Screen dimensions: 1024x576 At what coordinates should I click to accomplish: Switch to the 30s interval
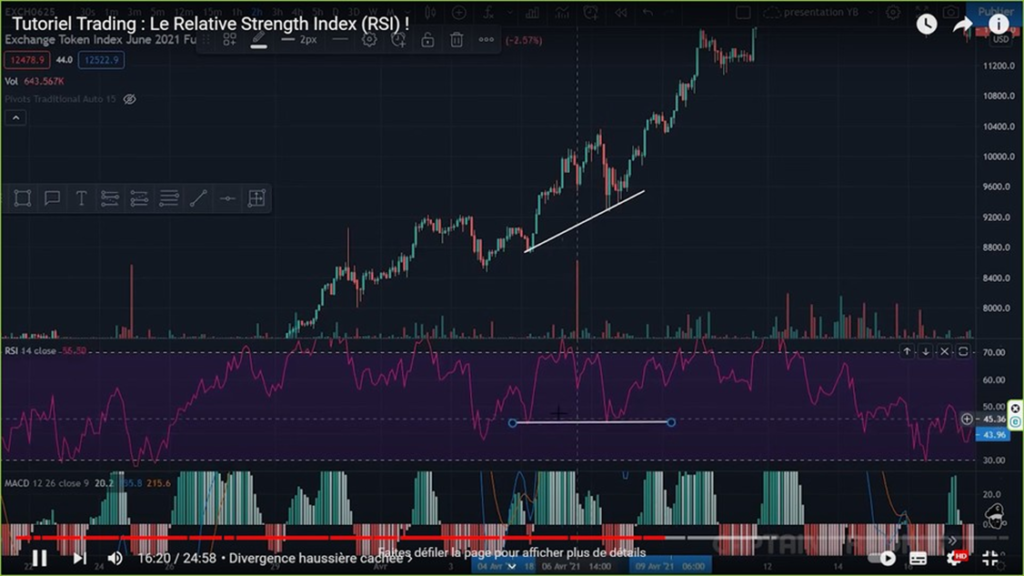pyautogui.click(x=88, y=12)
